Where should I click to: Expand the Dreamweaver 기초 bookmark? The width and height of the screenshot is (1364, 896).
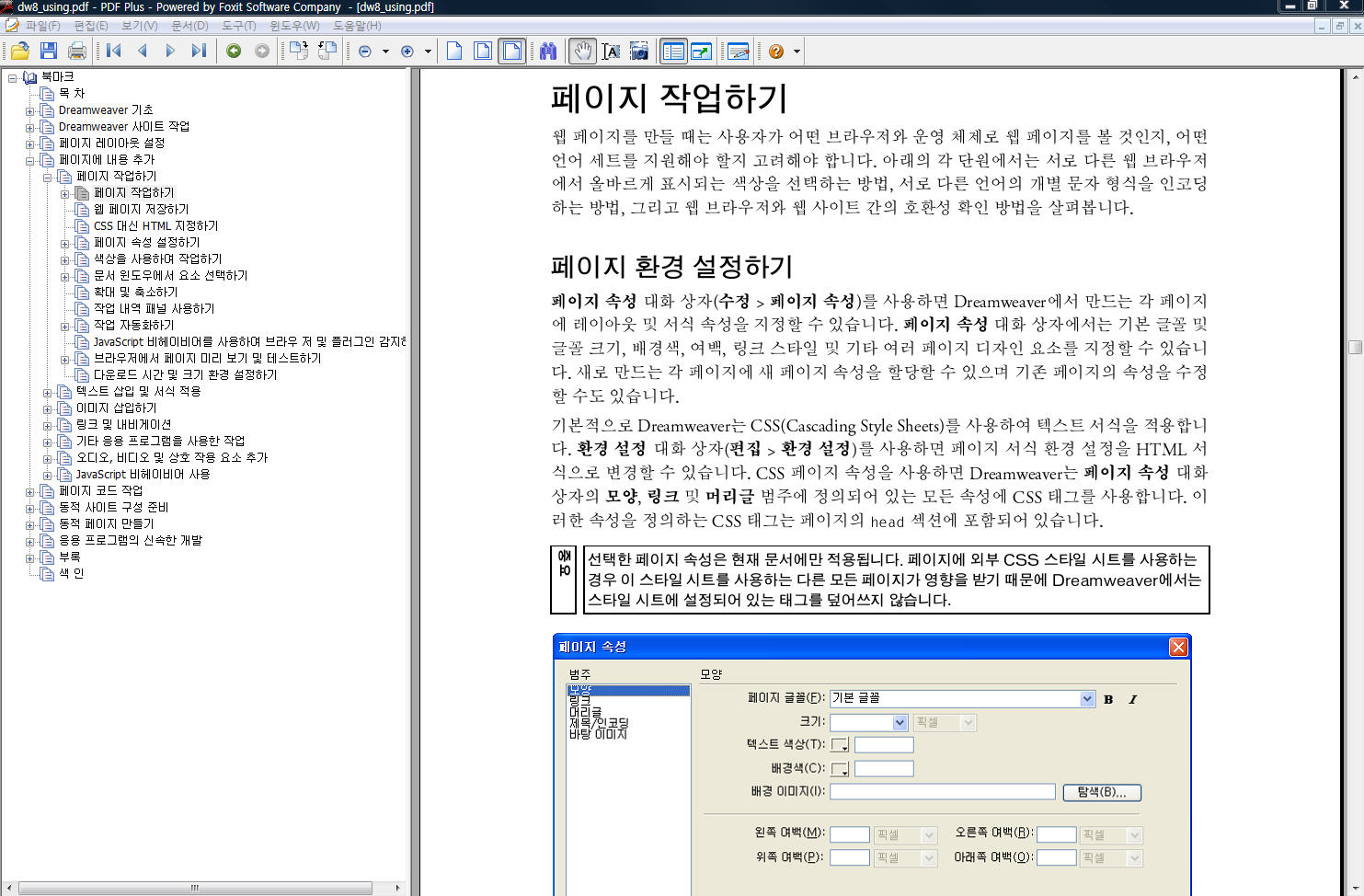[29, 110]
